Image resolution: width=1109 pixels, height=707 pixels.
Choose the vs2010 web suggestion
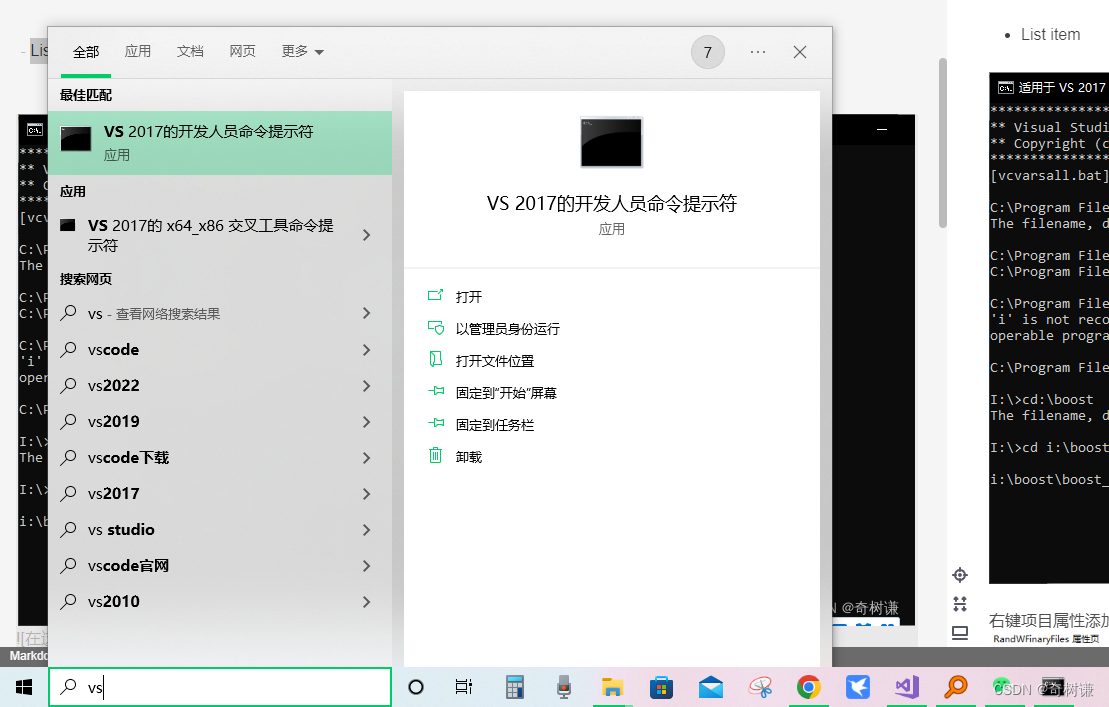click(x=113, y=602)
